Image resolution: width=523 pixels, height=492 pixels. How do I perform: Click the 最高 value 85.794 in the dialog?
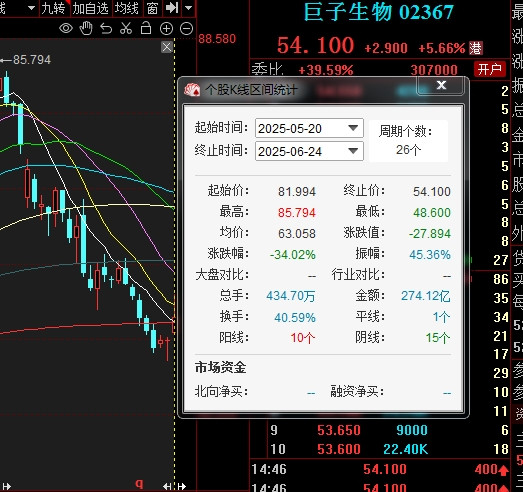(297, 212)
